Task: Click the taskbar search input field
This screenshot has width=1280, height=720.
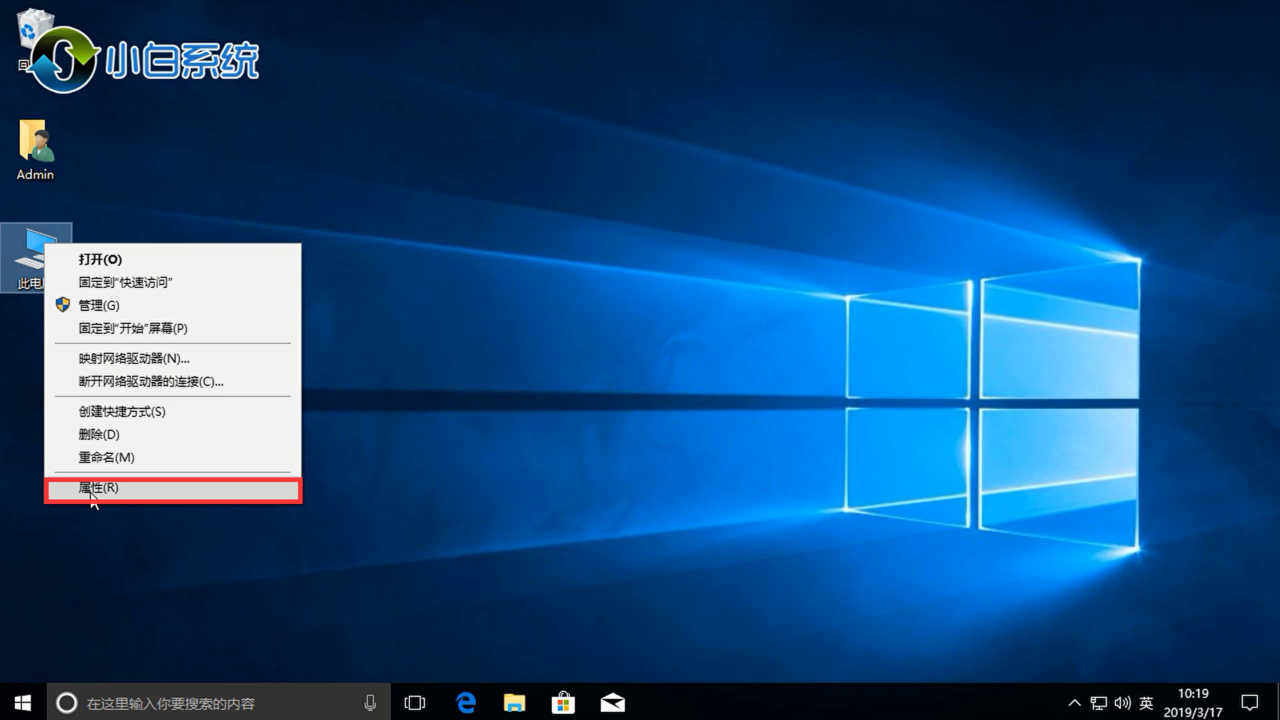Action: coord(218,703)
